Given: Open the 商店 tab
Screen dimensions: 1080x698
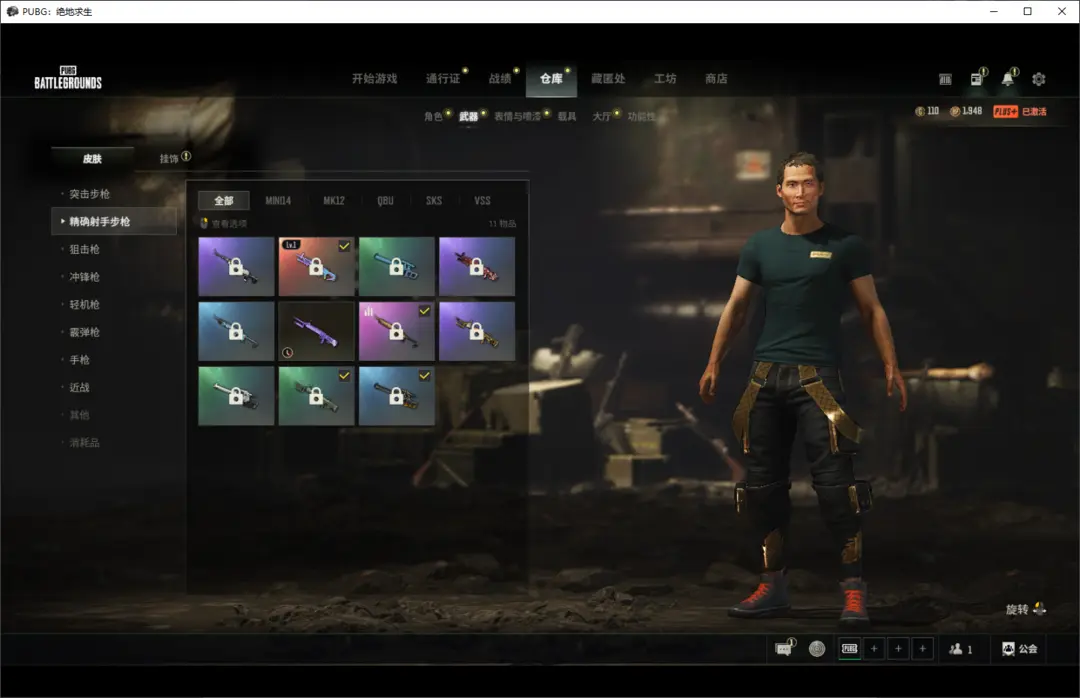Looking at the screenshot, I should 716,79.
